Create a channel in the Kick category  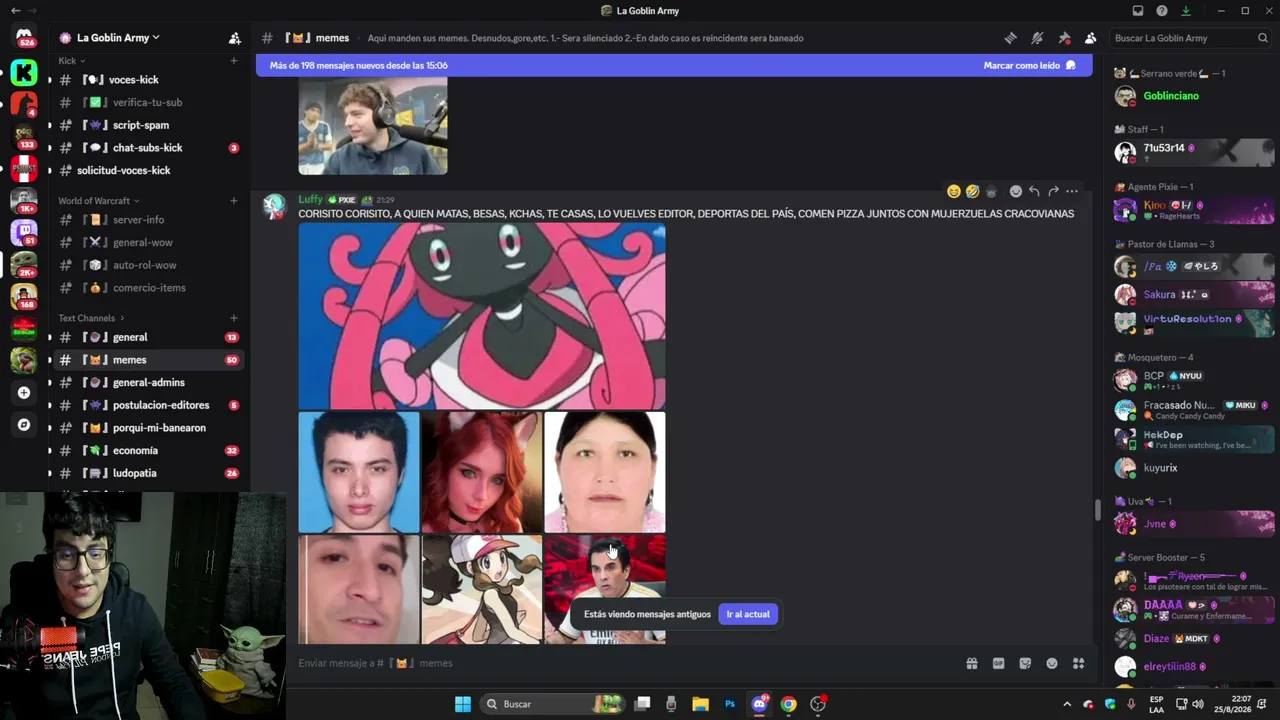tap(234, 61)
